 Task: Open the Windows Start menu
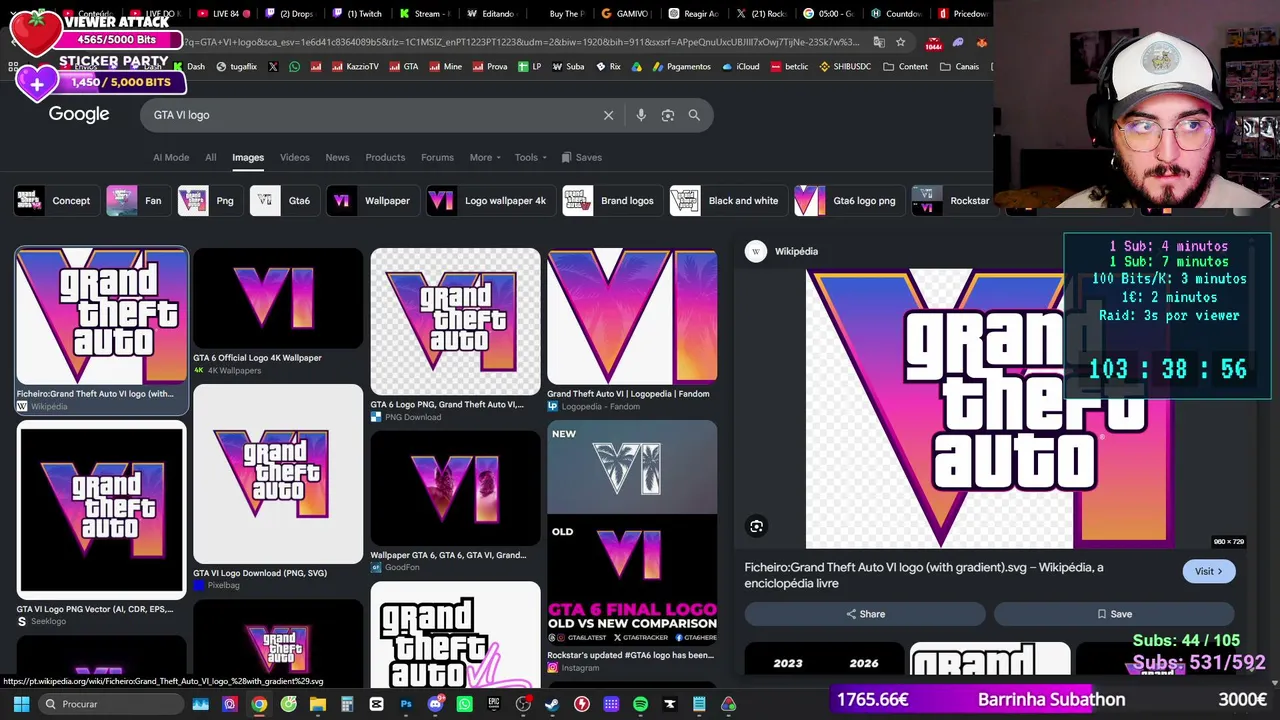pos(21,704)
